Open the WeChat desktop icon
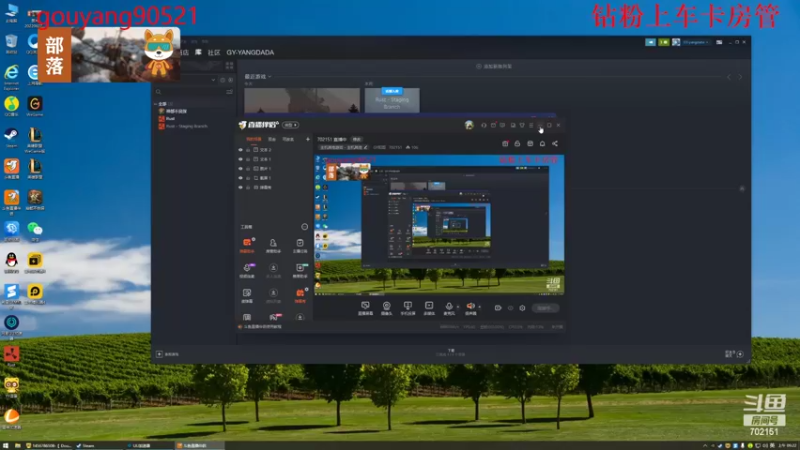Viewport: 800px width, 450px height. pyautogui.click(x=35, y=231)
